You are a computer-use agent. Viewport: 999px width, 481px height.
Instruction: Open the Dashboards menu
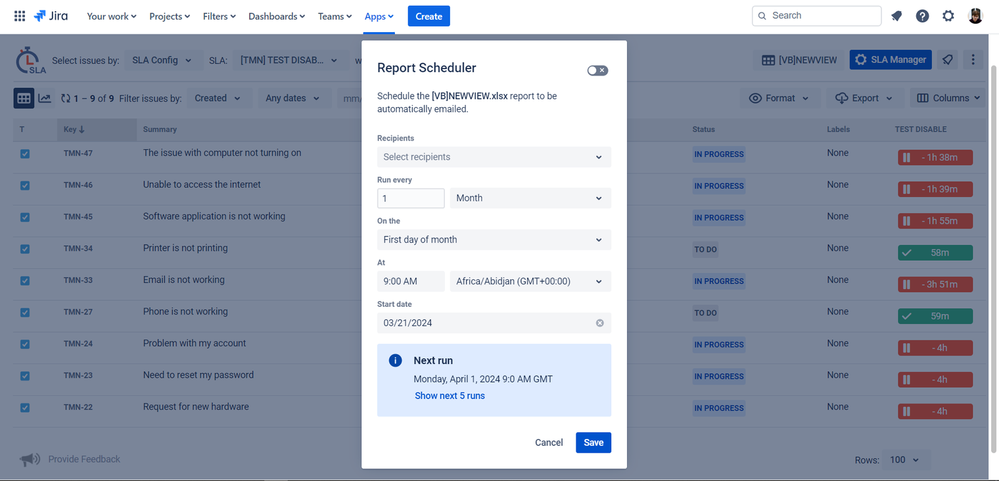point(277,17)
